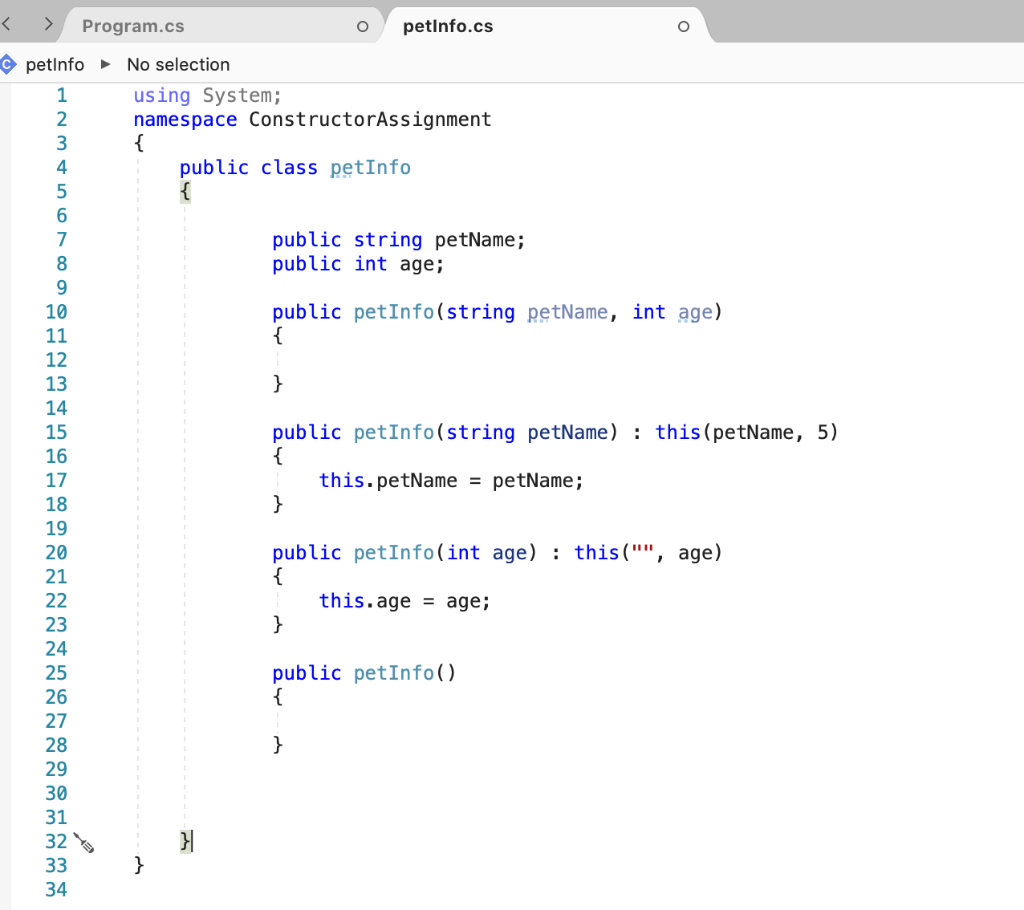Click the "this" keyword on line 15

(x=677, y=432)
